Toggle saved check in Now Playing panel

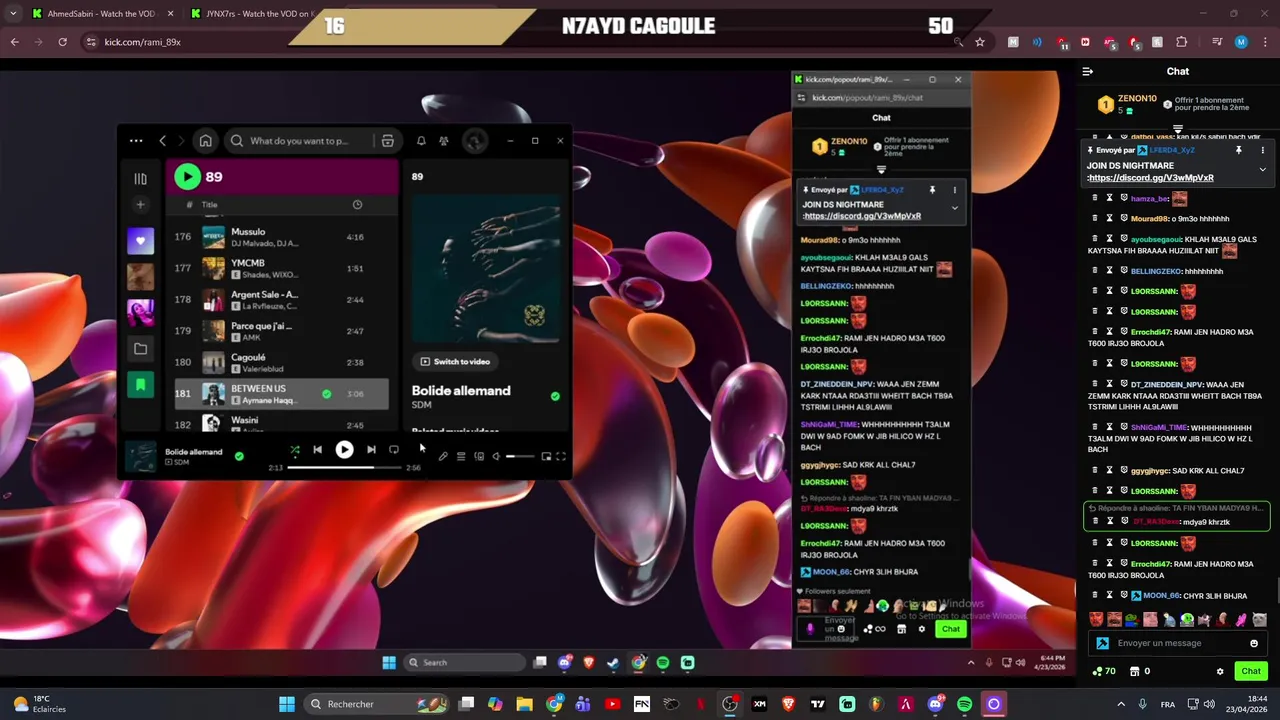[555, 396]
